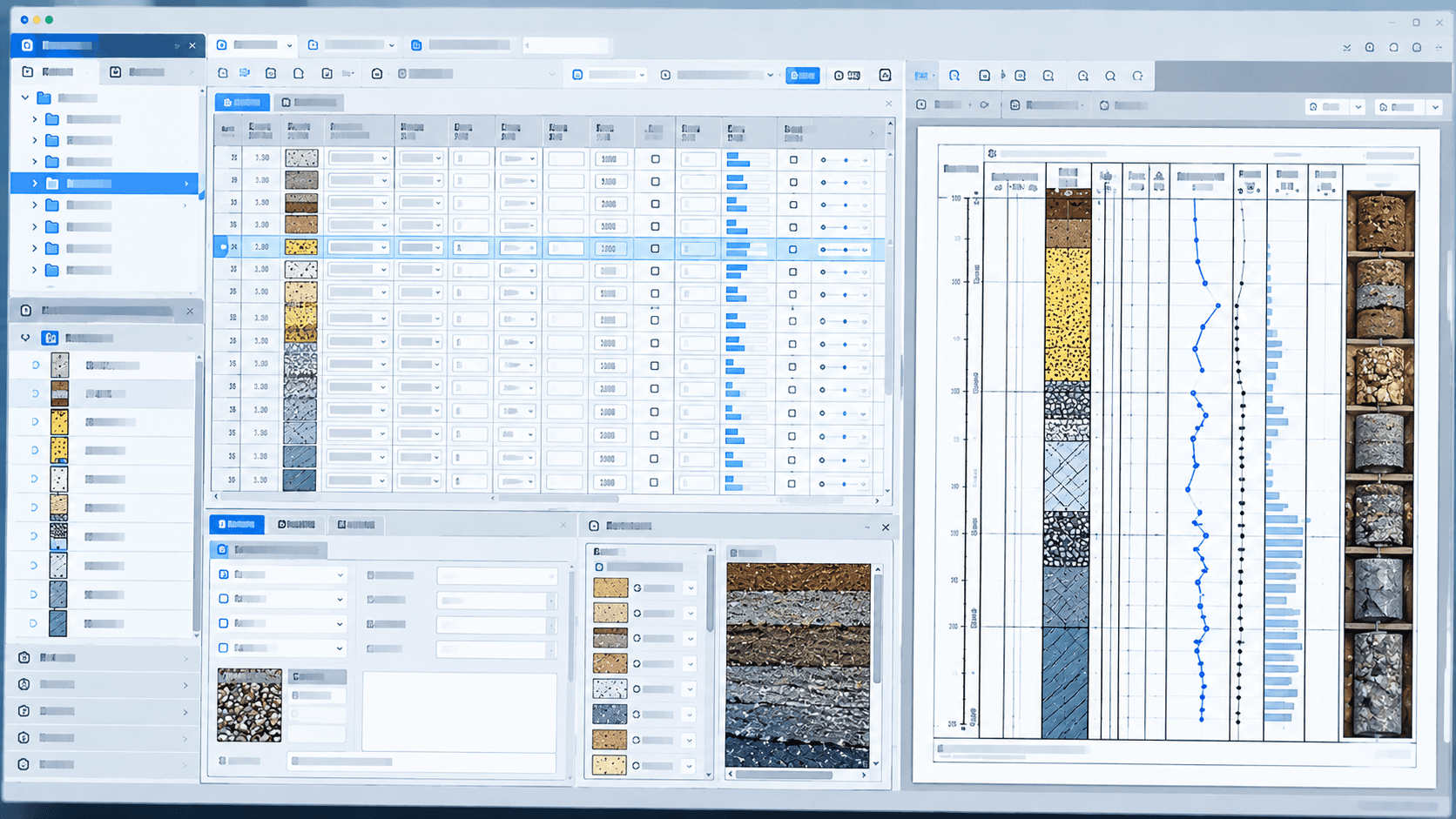Tick the first checkbox in the topmost table row
The width and height of the screenshot is (1456, 819).
tap(655, 159)
